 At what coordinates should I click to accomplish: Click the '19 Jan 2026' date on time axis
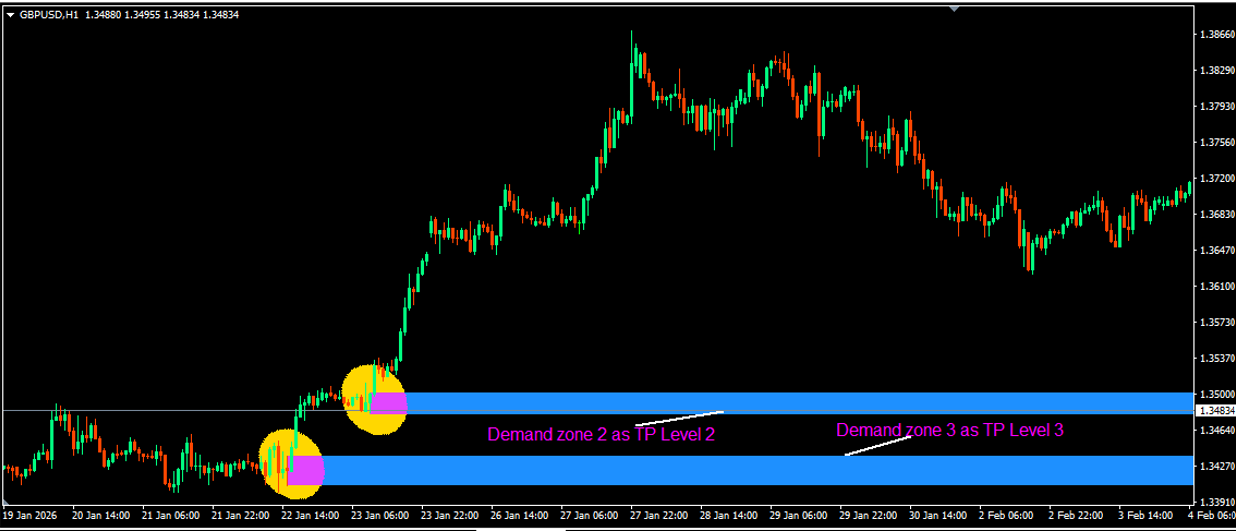click(x=32, y=516)
